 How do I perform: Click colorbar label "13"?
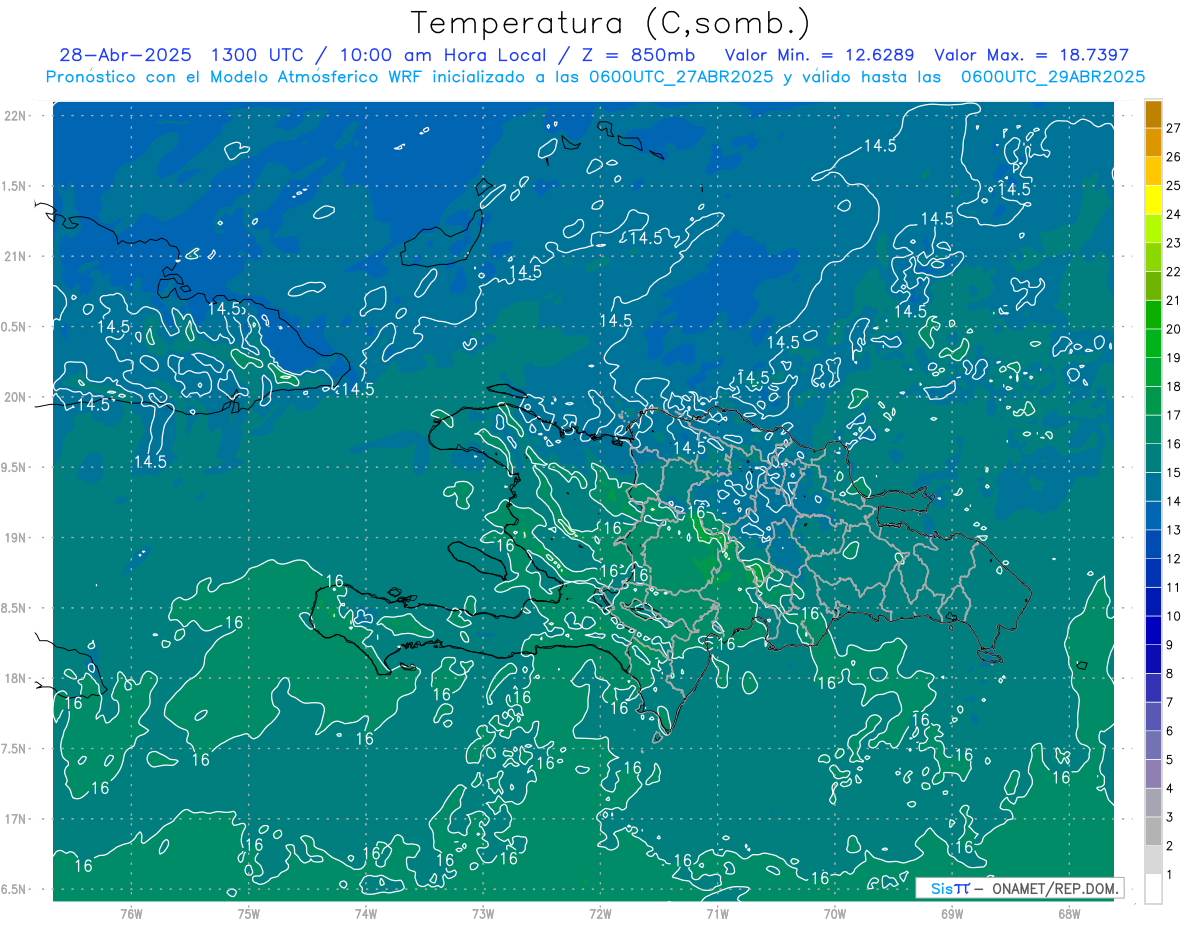pyautogui.click(x=1174, y=530)
